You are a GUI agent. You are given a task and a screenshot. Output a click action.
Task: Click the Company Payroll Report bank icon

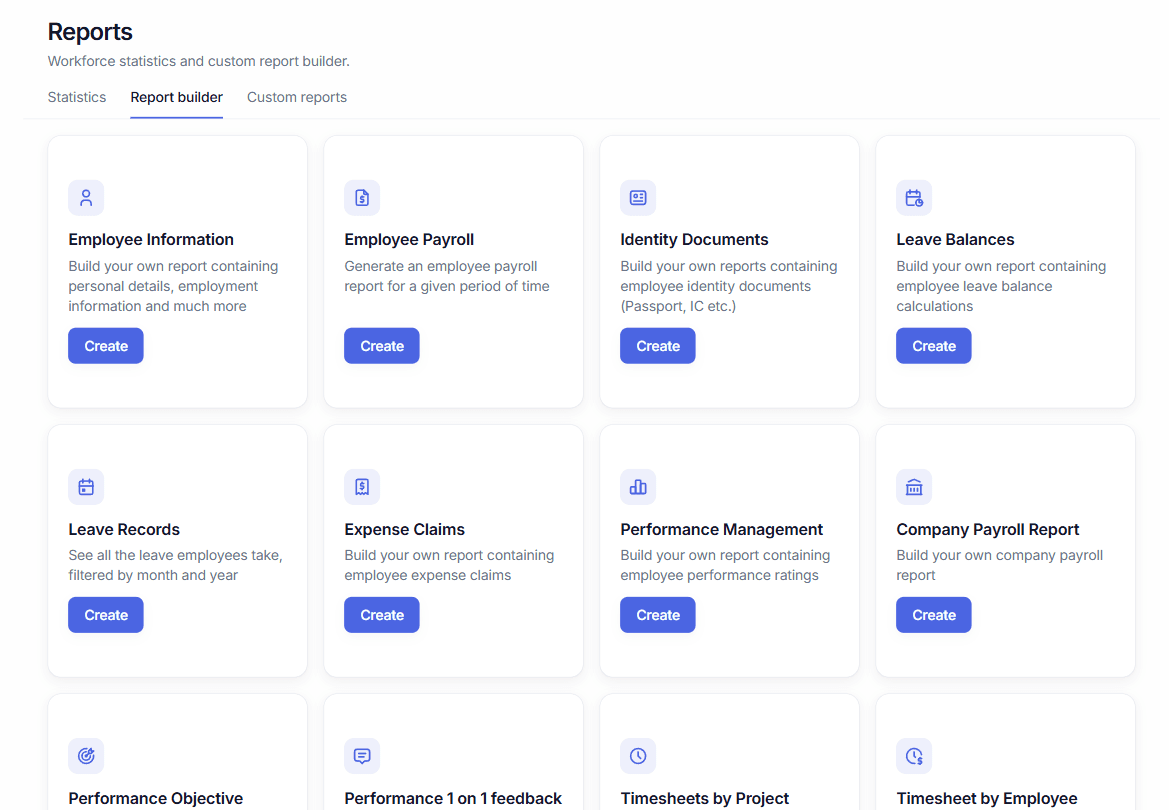(x=913, y=487)
